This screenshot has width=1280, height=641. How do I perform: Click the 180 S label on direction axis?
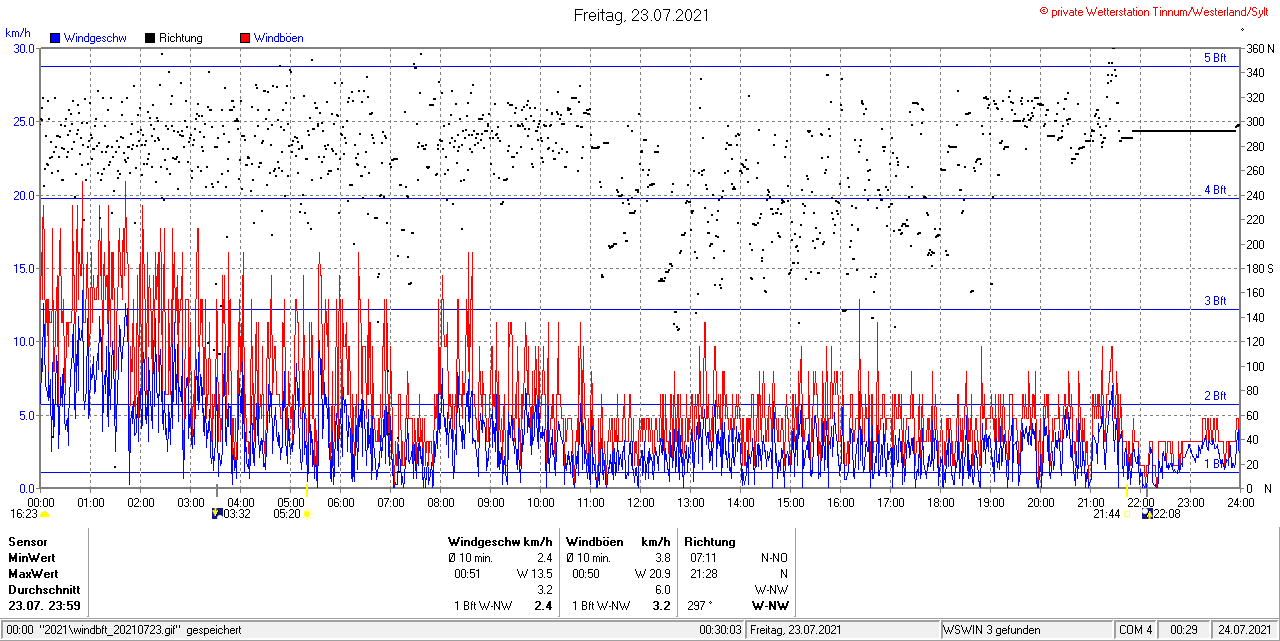1259,268
